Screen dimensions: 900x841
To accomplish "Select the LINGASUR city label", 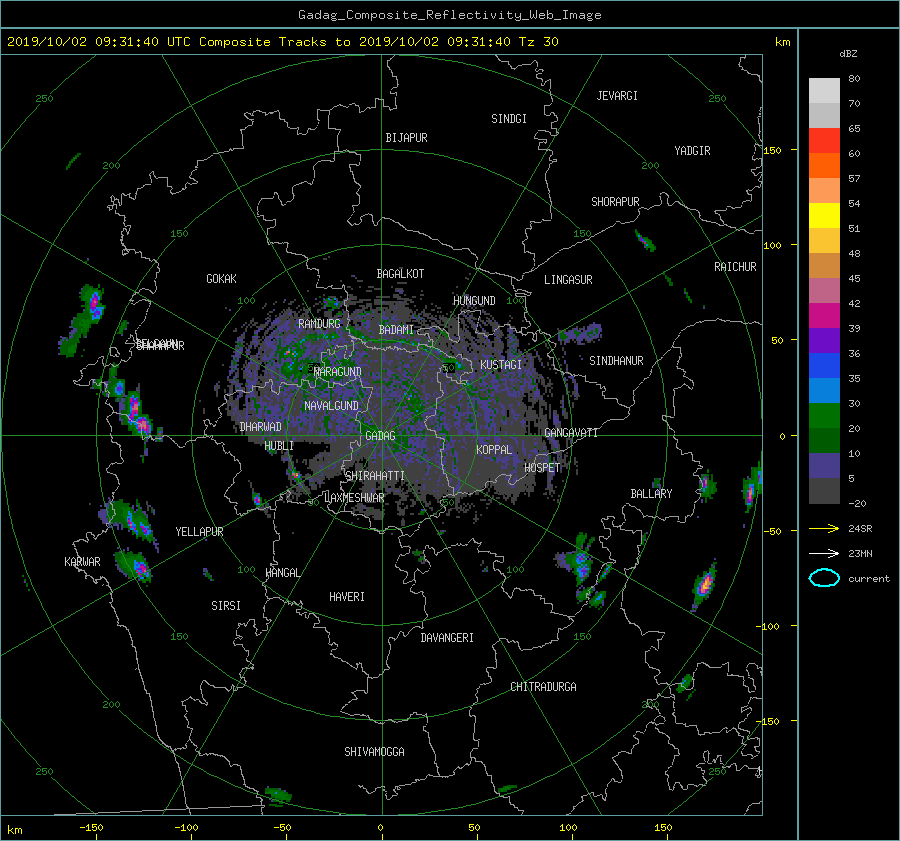I will coord(568,280).
